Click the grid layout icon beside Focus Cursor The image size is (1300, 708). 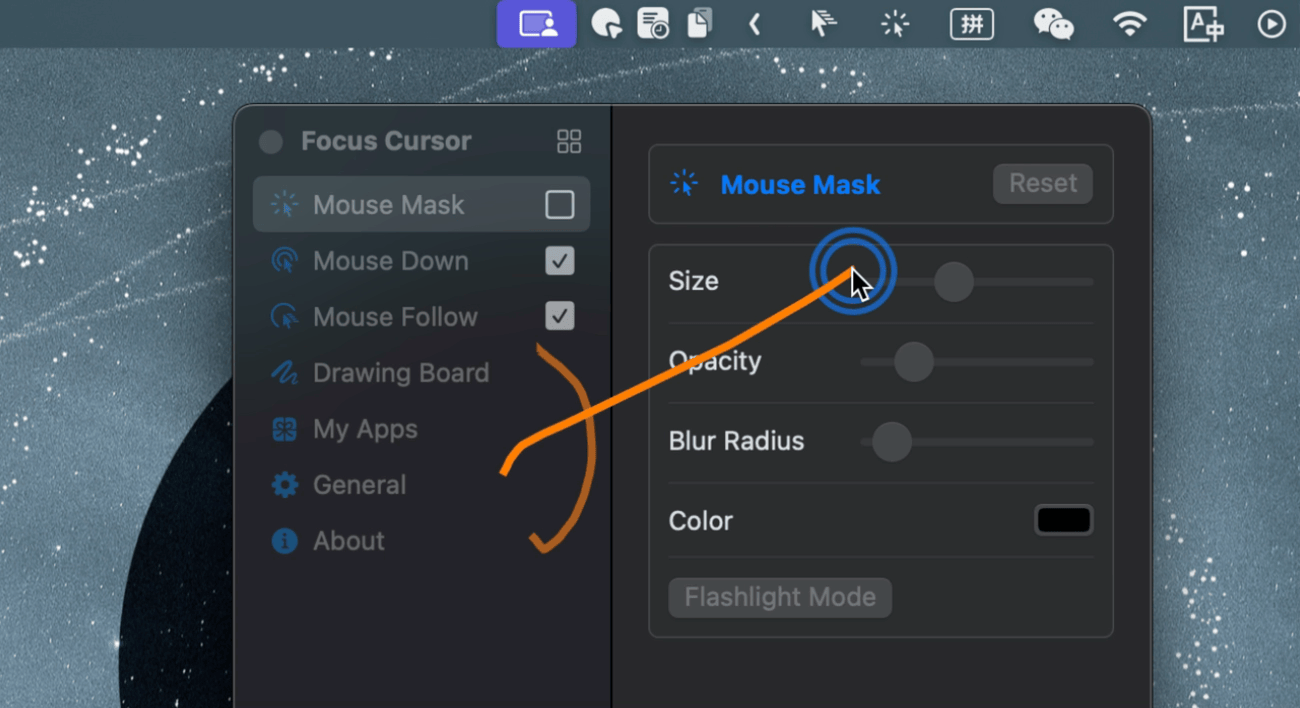click(569, 141)
